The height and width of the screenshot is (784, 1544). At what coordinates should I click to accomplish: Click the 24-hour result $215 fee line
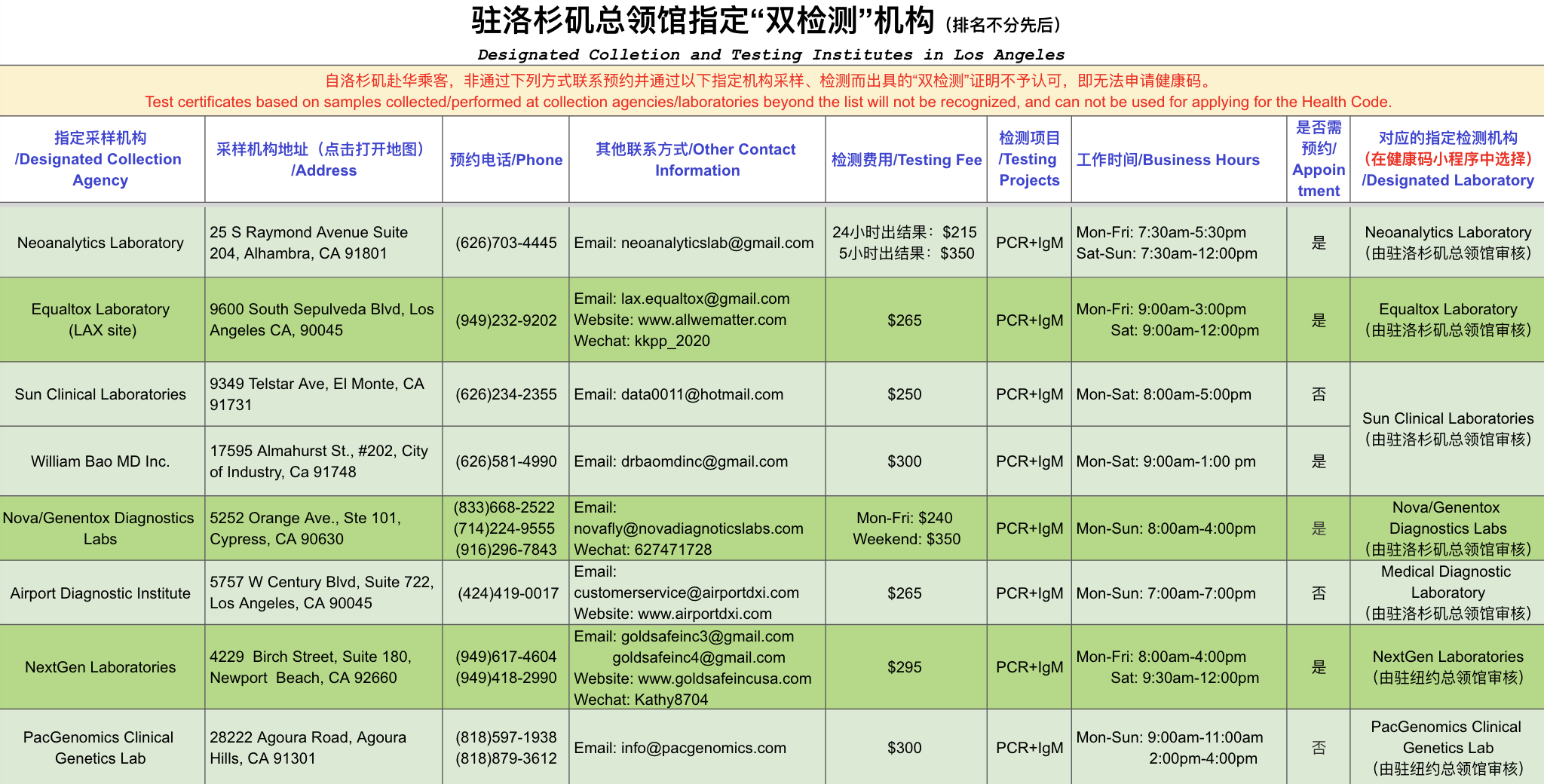(x=905, y=232)
